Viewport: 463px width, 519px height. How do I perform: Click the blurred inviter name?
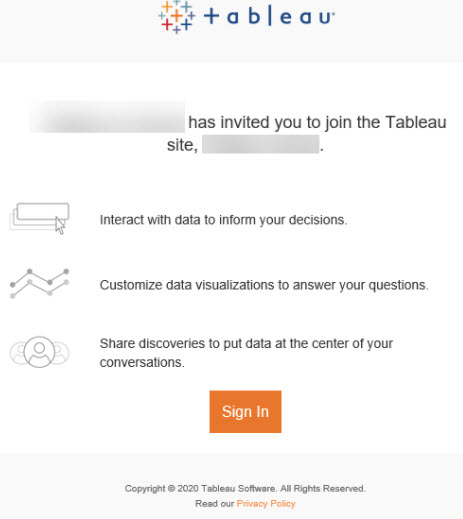107,117
